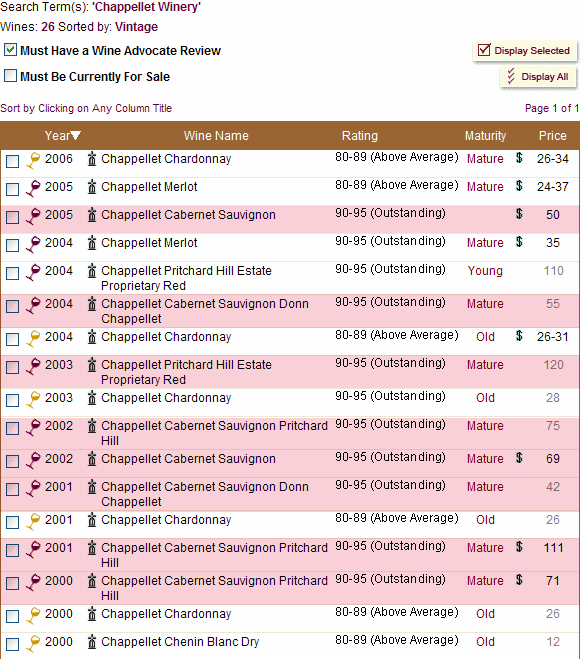
Task: Click dollar sign for 2006 Chardonnay price
Action: [x=519, y=158]
